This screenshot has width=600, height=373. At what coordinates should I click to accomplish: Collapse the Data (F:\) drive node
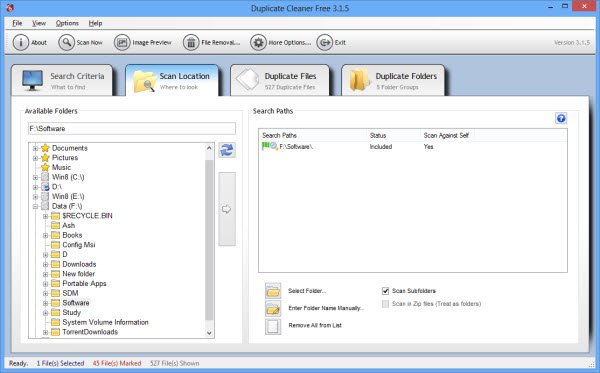point(35,207)
